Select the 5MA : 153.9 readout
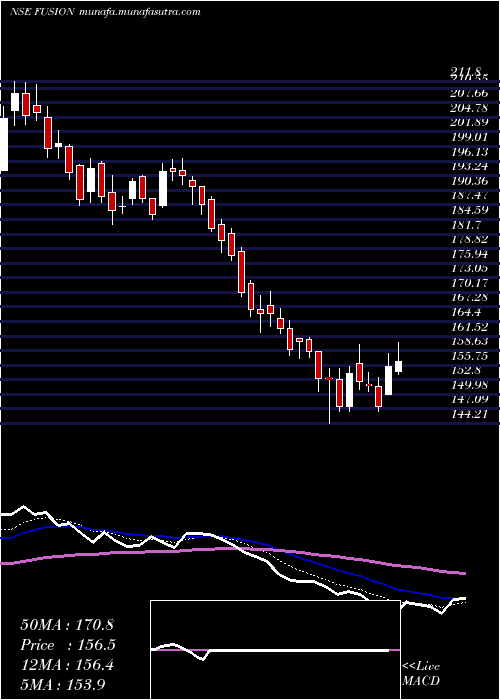Viewport: 500px width, 700px height. [63, 685]
